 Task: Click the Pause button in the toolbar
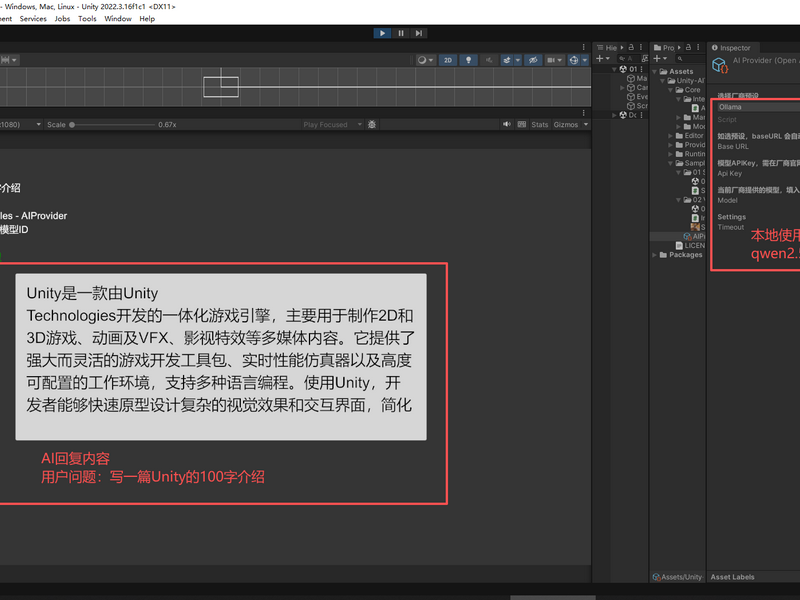pos(401,33)
